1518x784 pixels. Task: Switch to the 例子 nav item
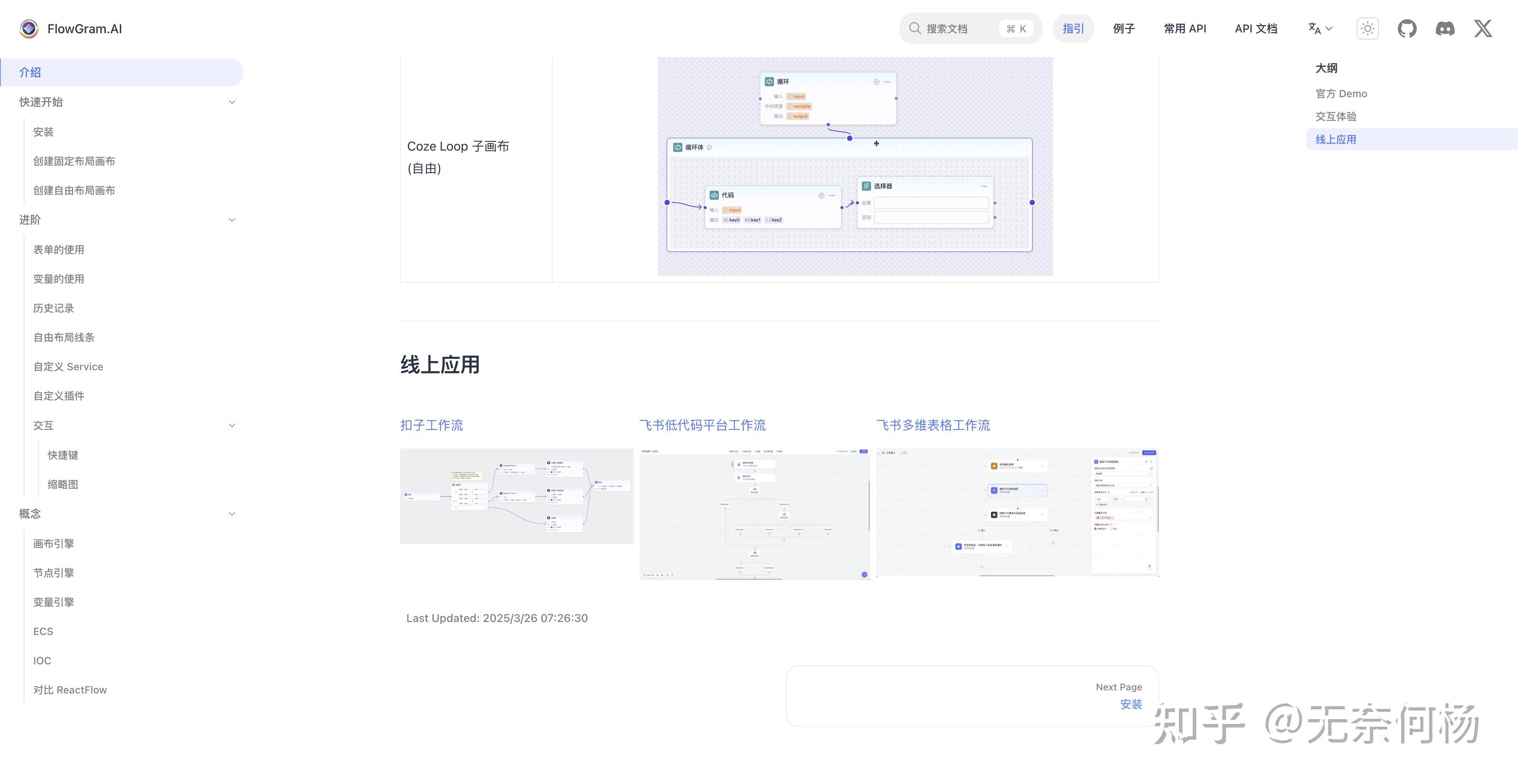coord(1123,28)
